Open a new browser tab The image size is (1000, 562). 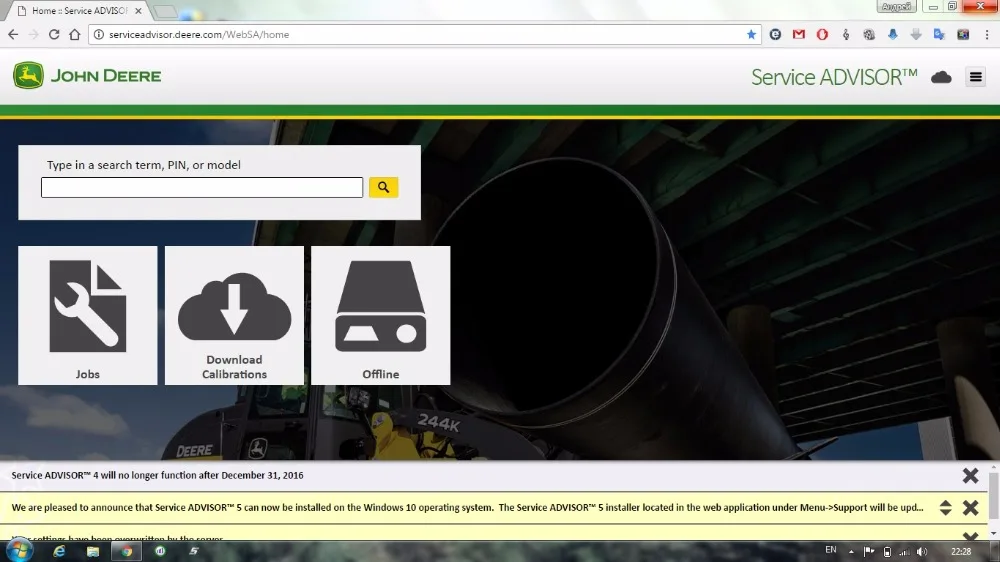(165, 11)
